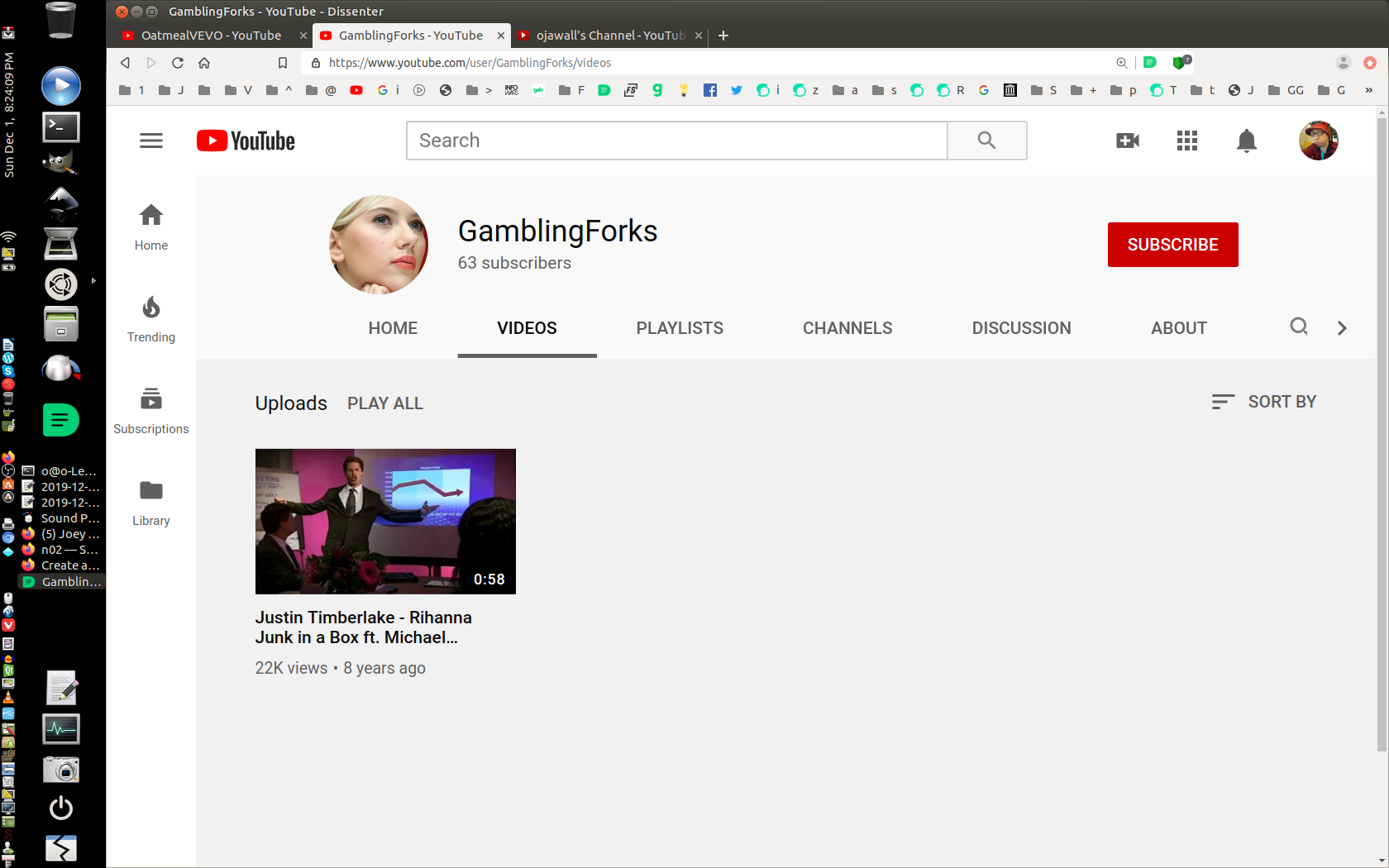Open Trending in the sidebar
The width and height of the screenshot is (1389, 868).
[x=151, y=319]
